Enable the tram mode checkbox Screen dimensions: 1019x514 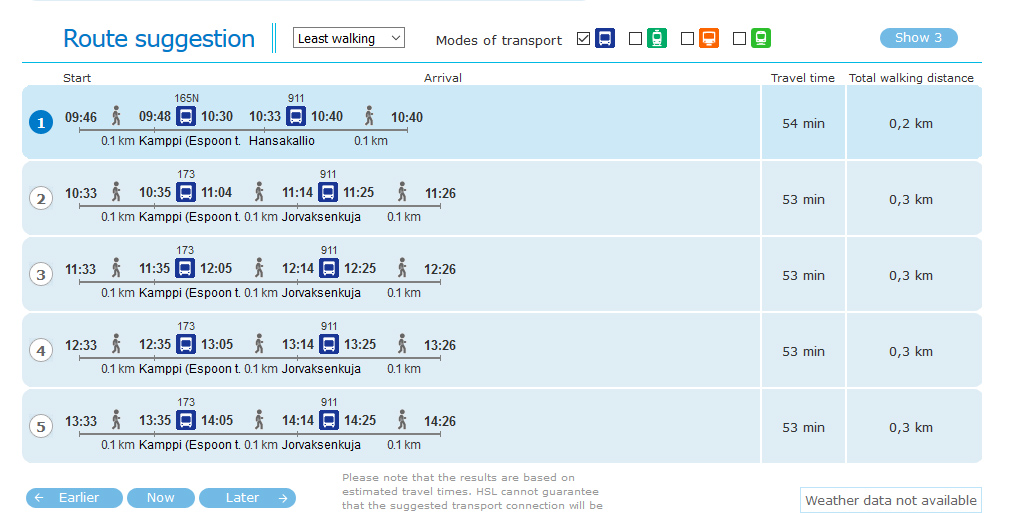(x=636, y=38)
